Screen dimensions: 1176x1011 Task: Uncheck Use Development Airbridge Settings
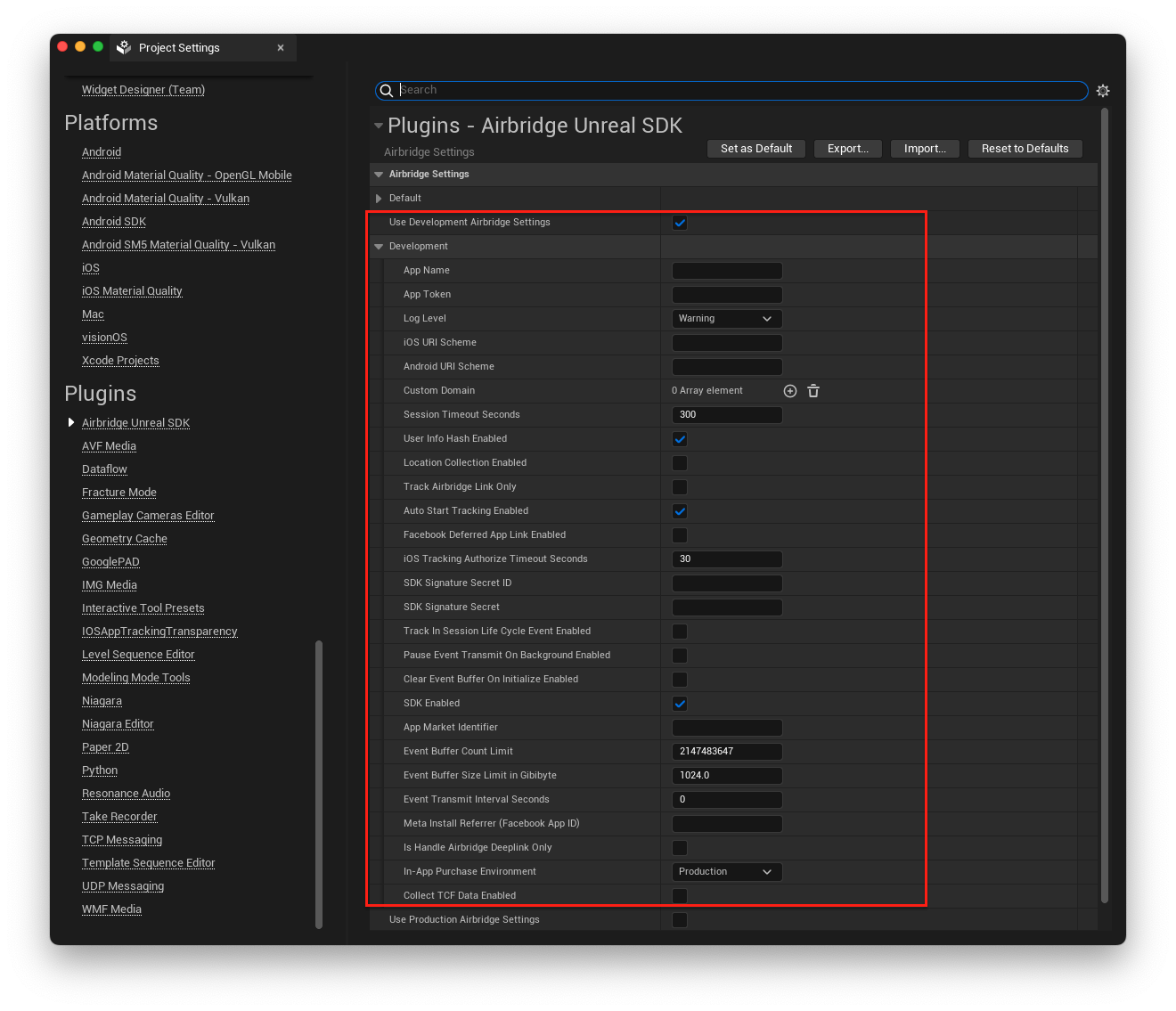click(680, 223)
